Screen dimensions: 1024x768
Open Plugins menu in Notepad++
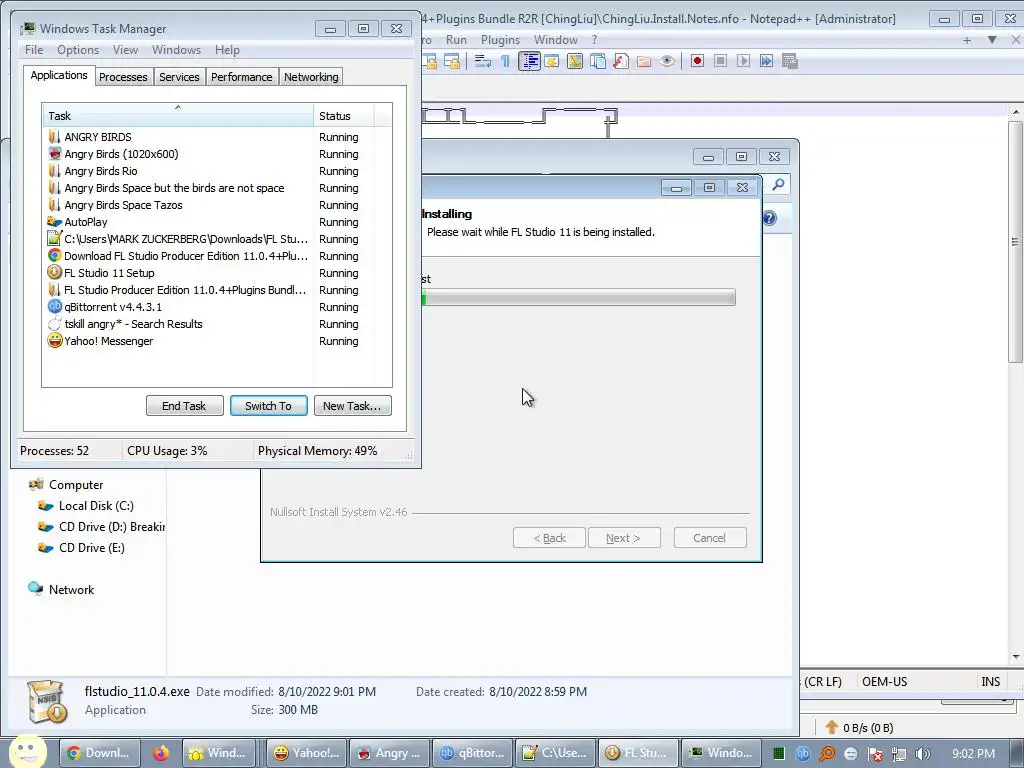pyautogui.click(x=500, y=40)
